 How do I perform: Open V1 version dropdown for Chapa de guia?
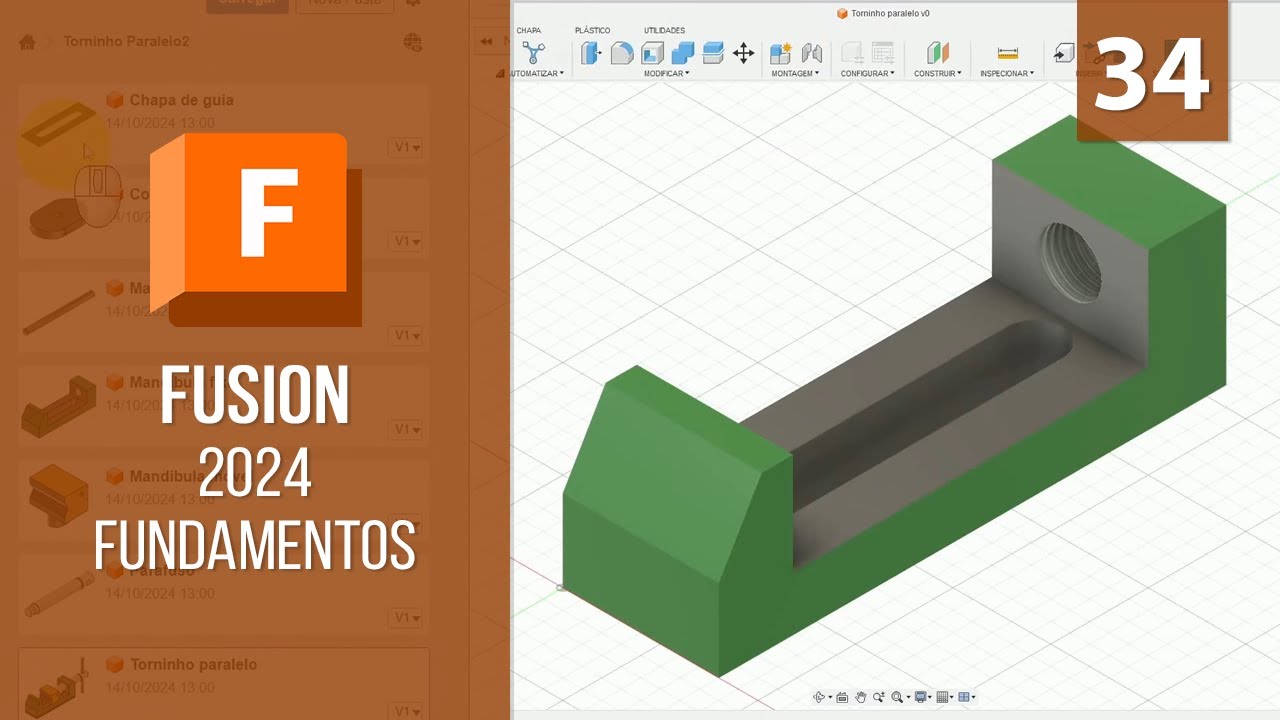(x=406, y=147)
